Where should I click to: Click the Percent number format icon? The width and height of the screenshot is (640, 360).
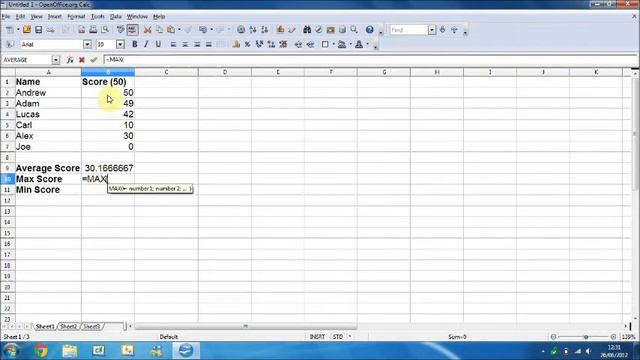coord(247,44)
